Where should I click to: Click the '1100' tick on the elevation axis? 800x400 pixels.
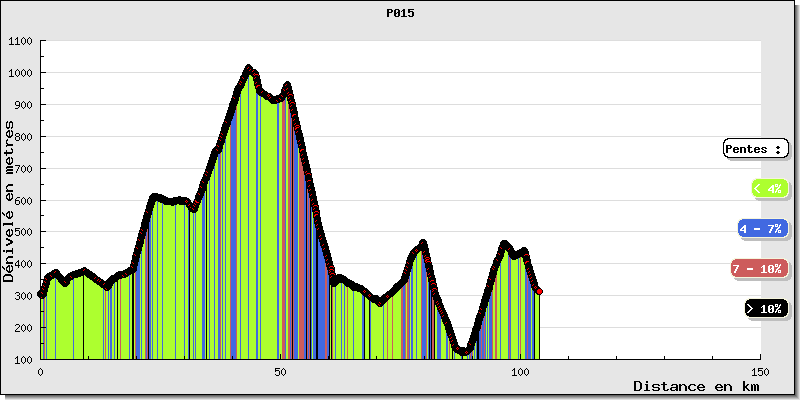pos(20,41)
